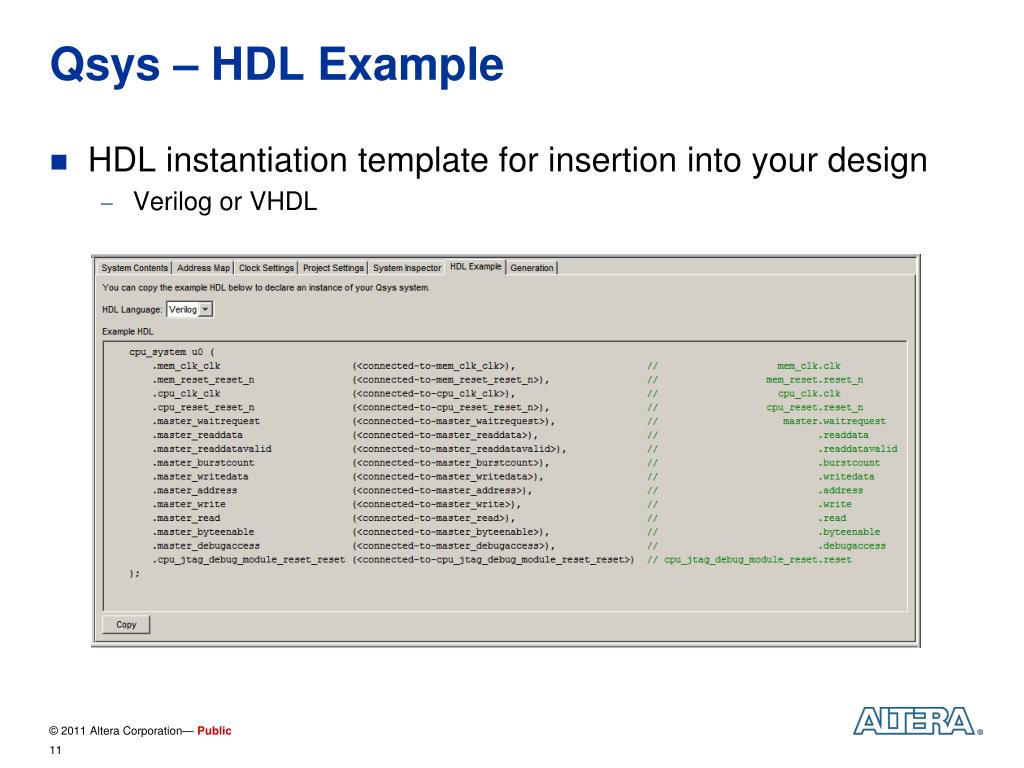Click the closing ); line

134,573
